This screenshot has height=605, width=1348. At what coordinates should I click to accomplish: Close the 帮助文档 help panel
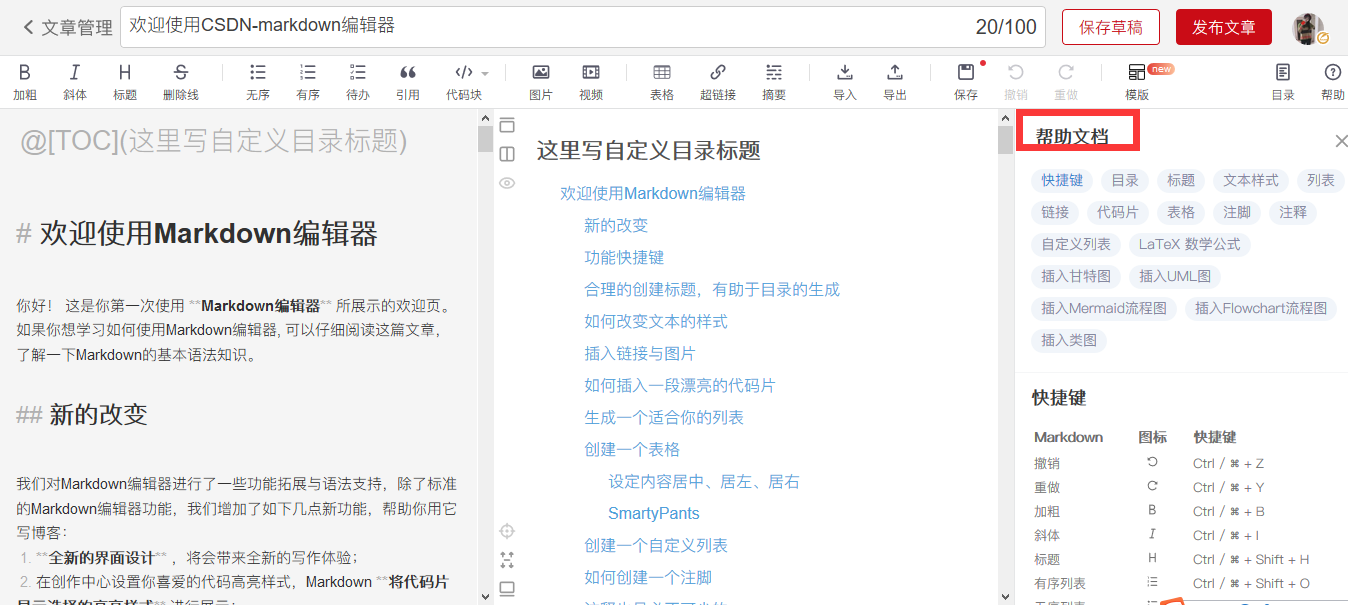click(x=1341, y=141)
